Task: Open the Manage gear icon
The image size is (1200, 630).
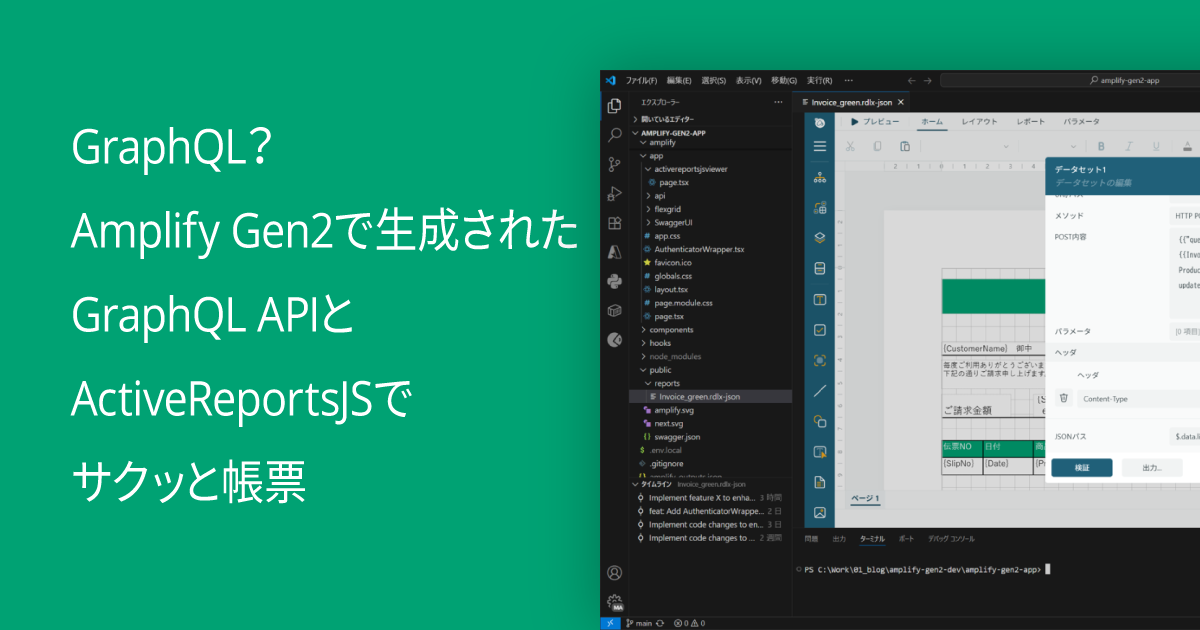Action: (x=615, y=602)
